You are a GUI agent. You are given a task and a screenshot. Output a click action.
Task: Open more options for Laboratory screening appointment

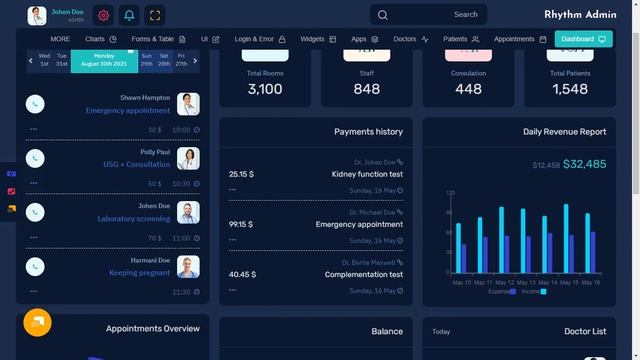[33, 237]
